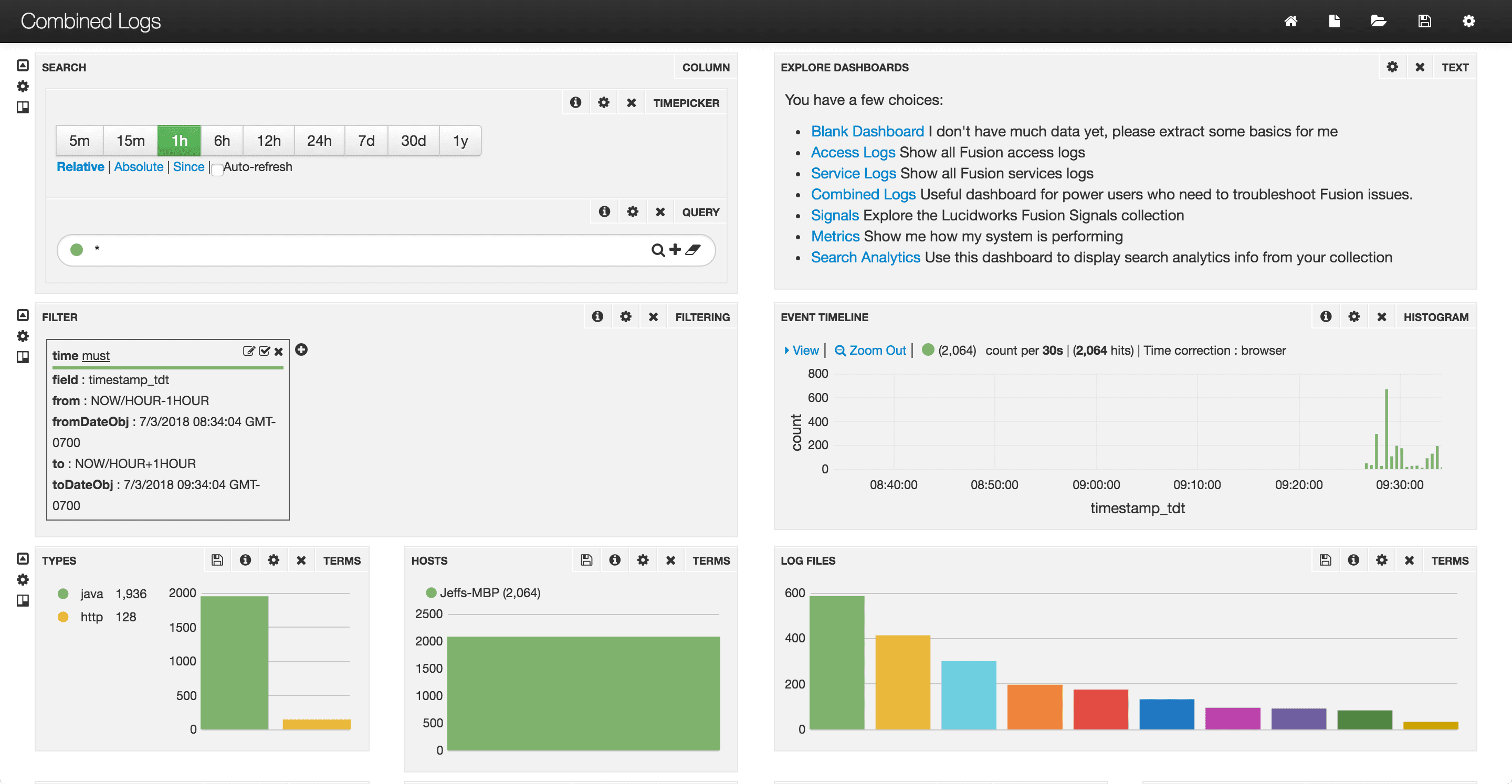
Task: Select the 15m time range
Action: 130,141
